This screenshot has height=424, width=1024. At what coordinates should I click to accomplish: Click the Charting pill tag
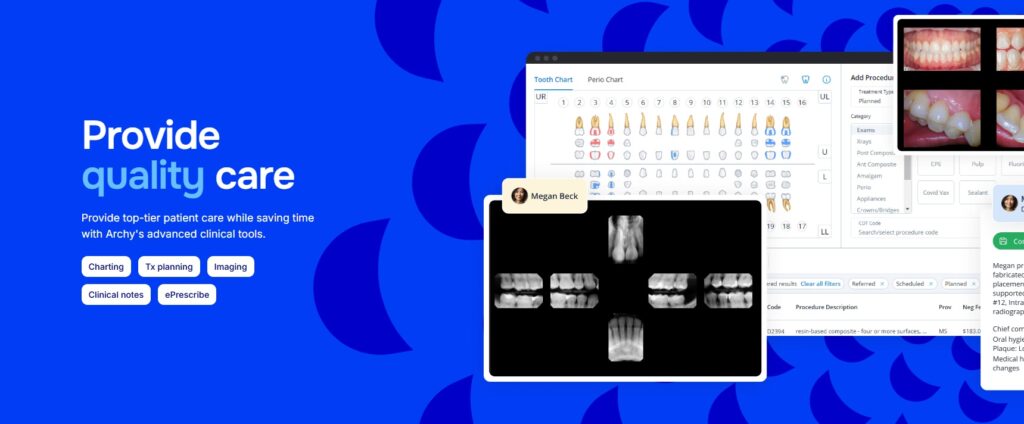coord(106,267)
